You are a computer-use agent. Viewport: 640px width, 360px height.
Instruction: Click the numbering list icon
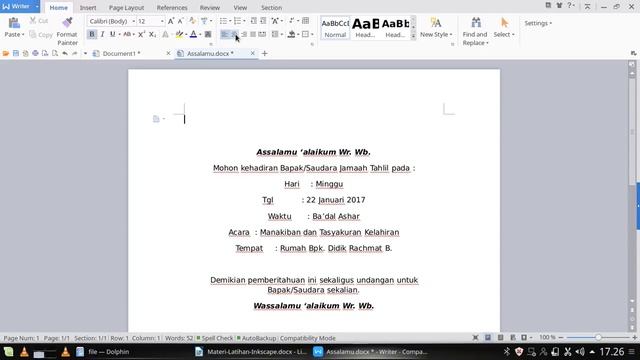[x=237, y=21]
